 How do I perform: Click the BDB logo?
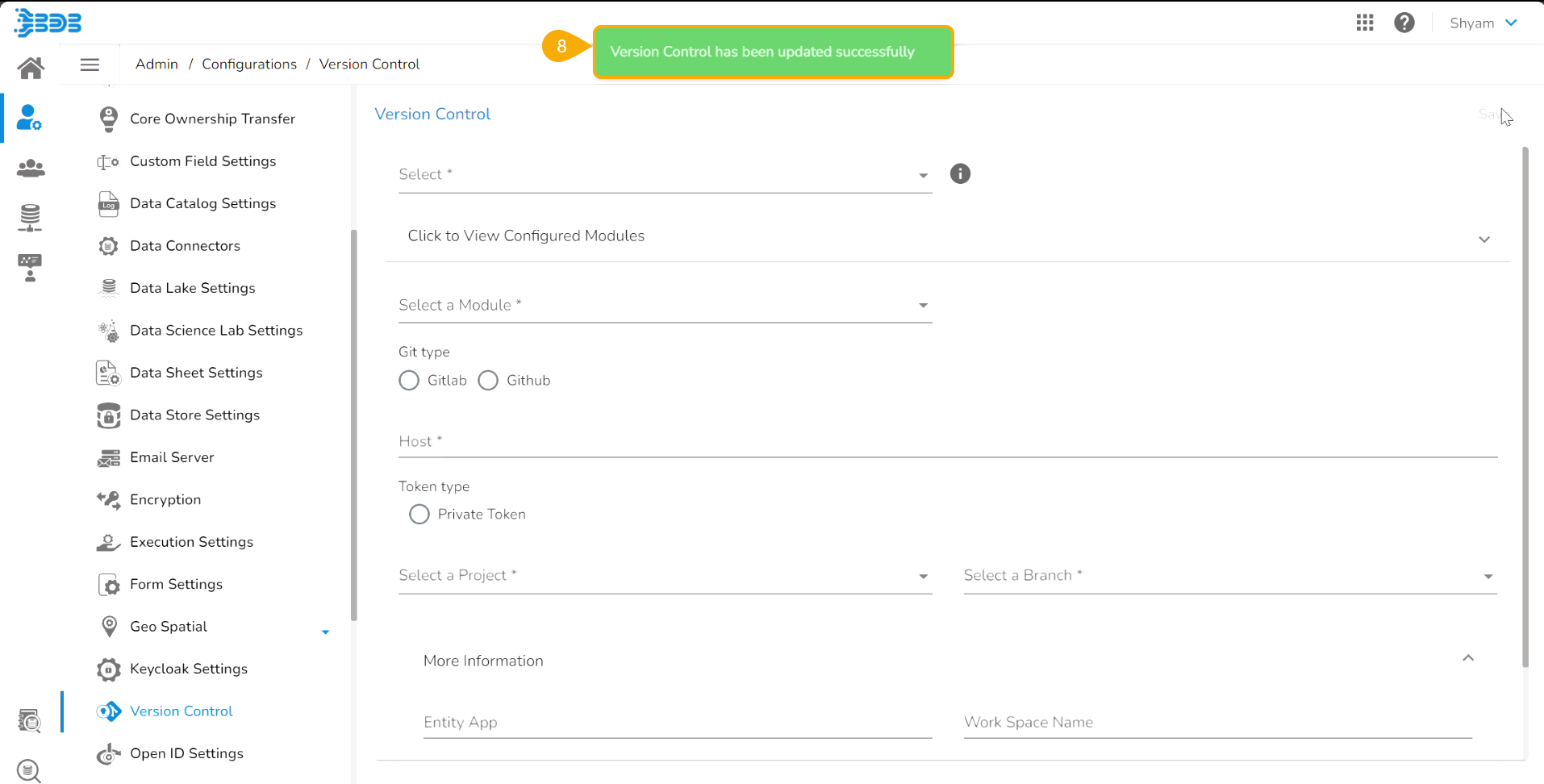click(x=48, y=23)
